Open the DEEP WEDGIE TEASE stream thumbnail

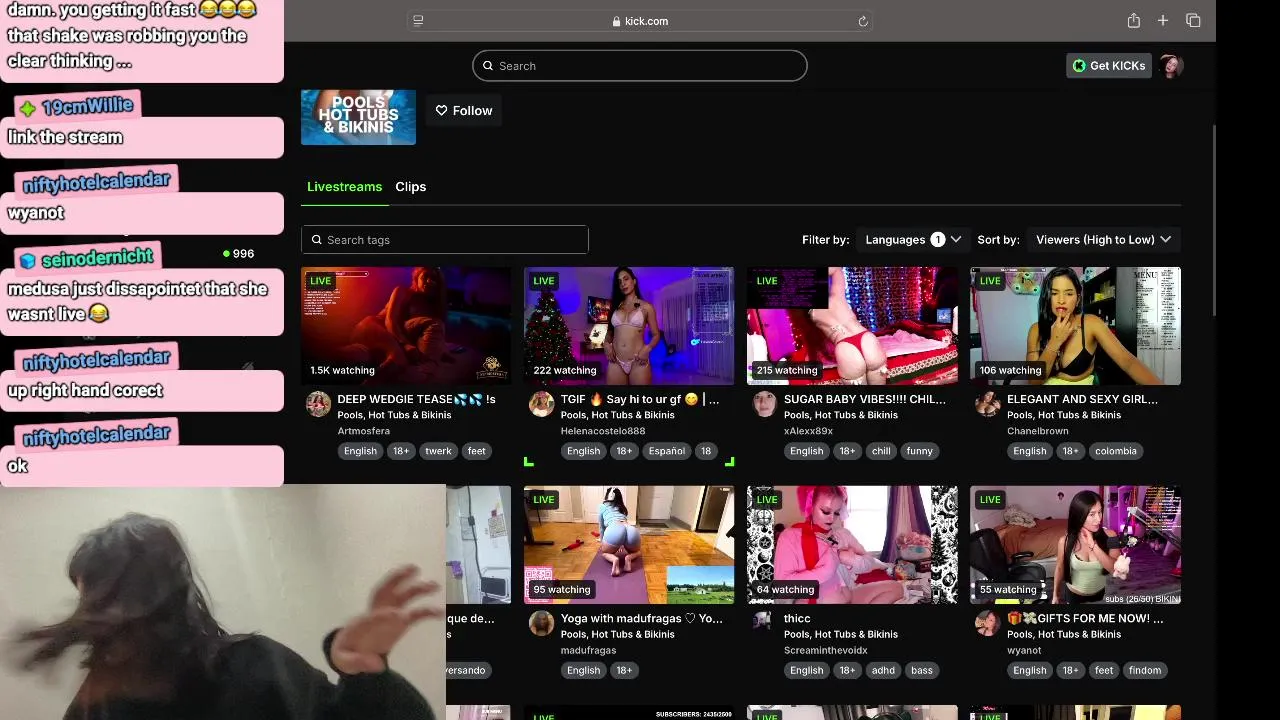point(406,326)
